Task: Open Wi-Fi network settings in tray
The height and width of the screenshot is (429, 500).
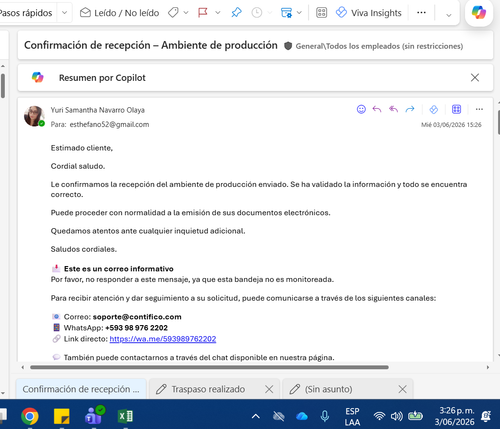Action: point(379,416)
